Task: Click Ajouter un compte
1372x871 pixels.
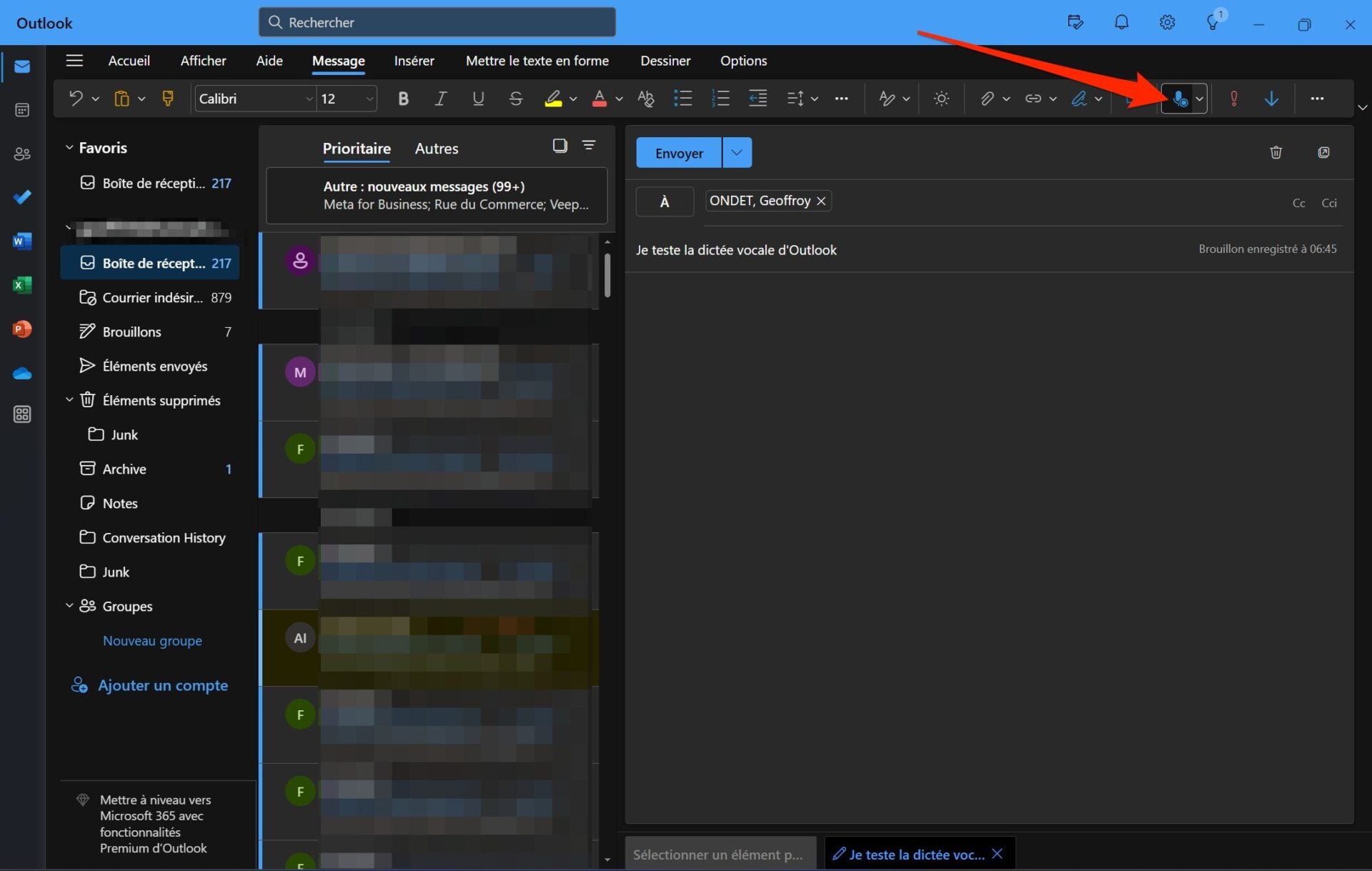Action: 149,685
